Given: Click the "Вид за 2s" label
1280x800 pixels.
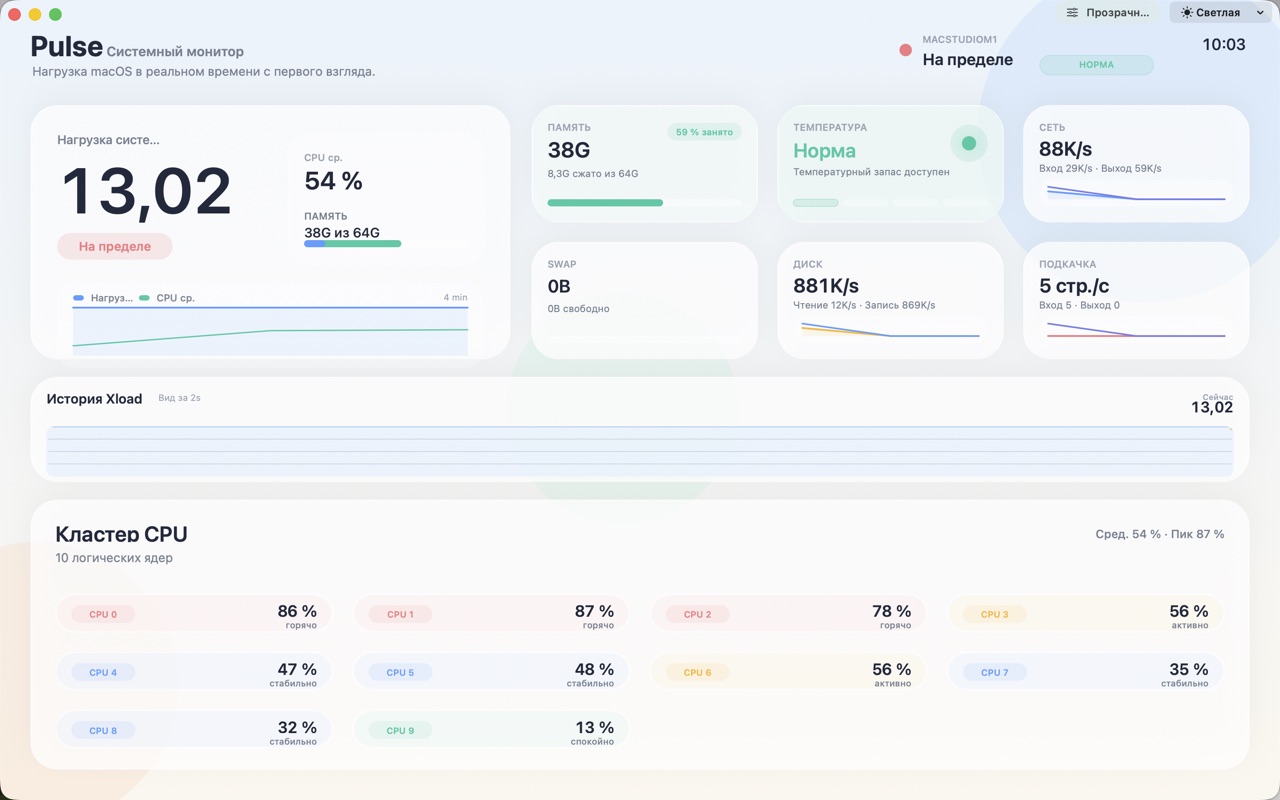Looking at the screenshot, I should 179,398.
